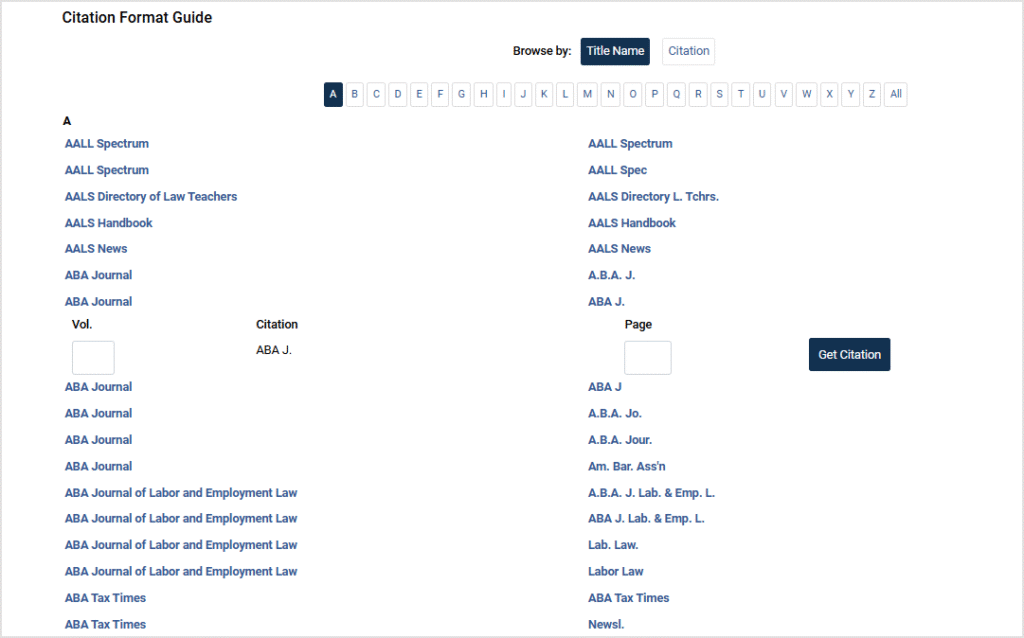Switch browse mode to Citation
The image size is (1024, 638).
688,51
